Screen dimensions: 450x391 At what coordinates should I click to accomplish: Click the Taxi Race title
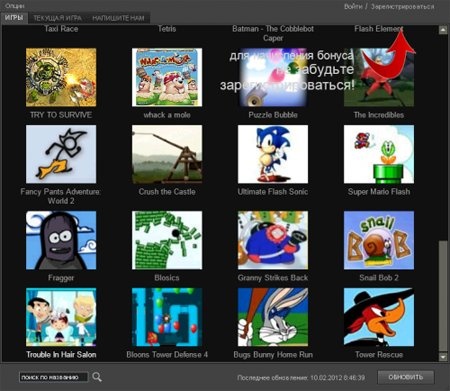point(61,29)
